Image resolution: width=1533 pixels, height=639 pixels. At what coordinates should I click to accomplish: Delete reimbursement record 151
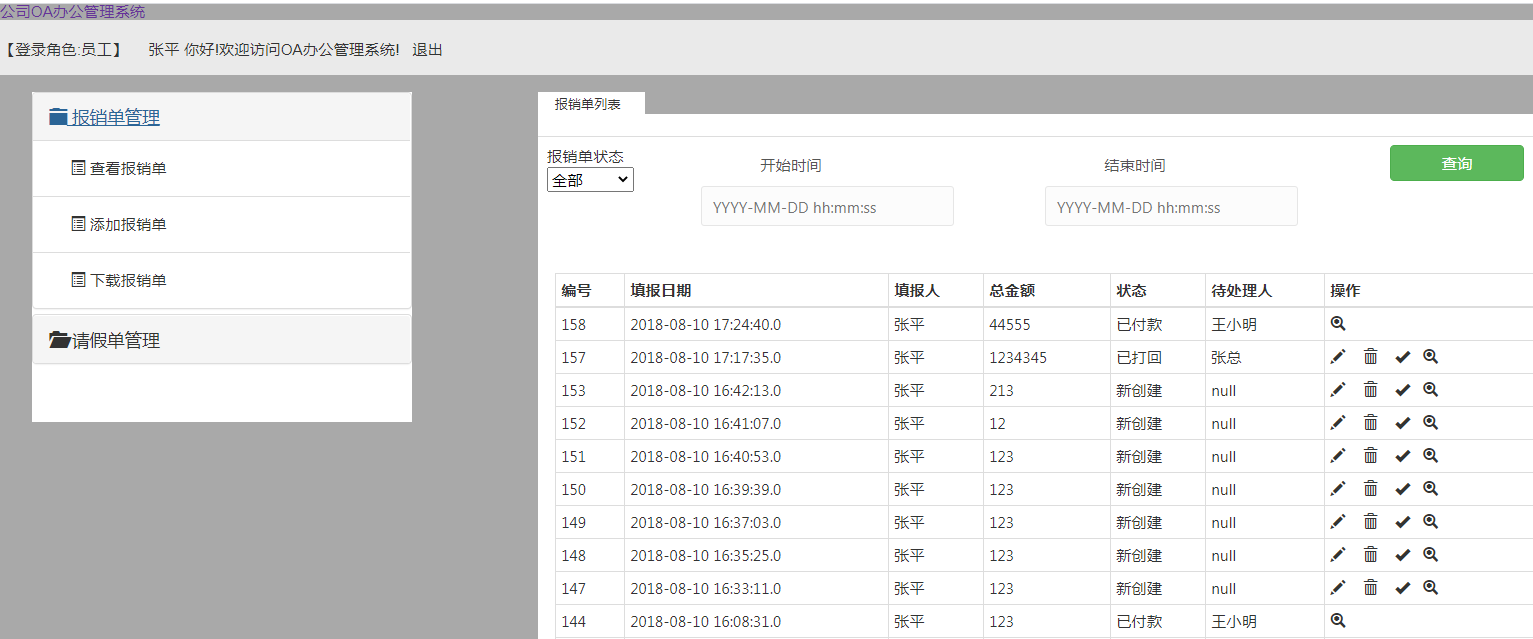click(1370, 456)
